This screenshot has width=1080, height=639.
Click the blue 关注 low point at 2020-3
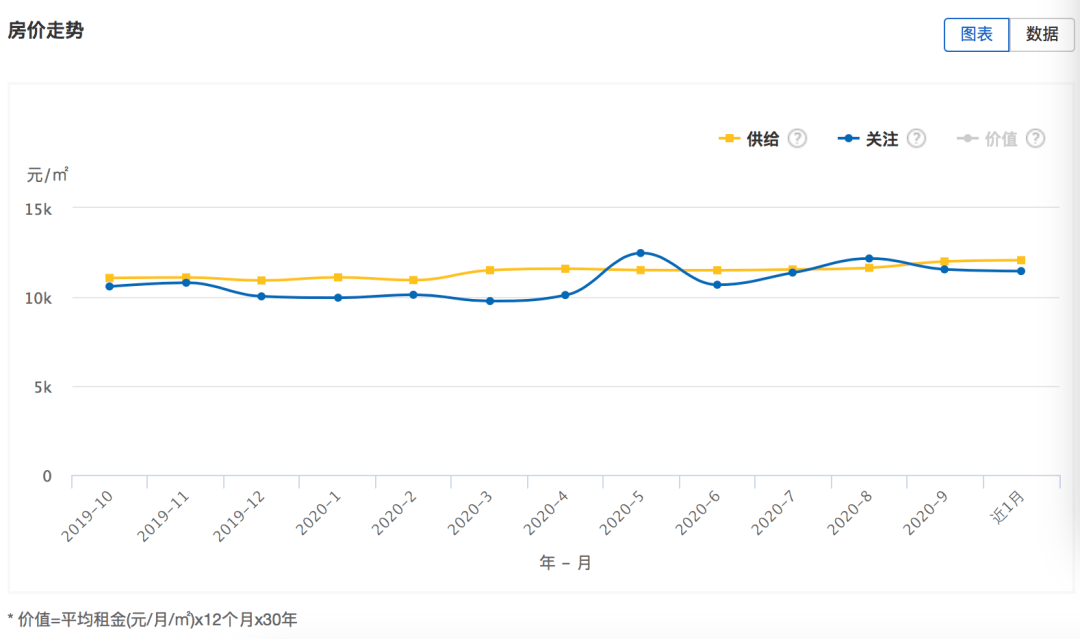tap(490, 301)
